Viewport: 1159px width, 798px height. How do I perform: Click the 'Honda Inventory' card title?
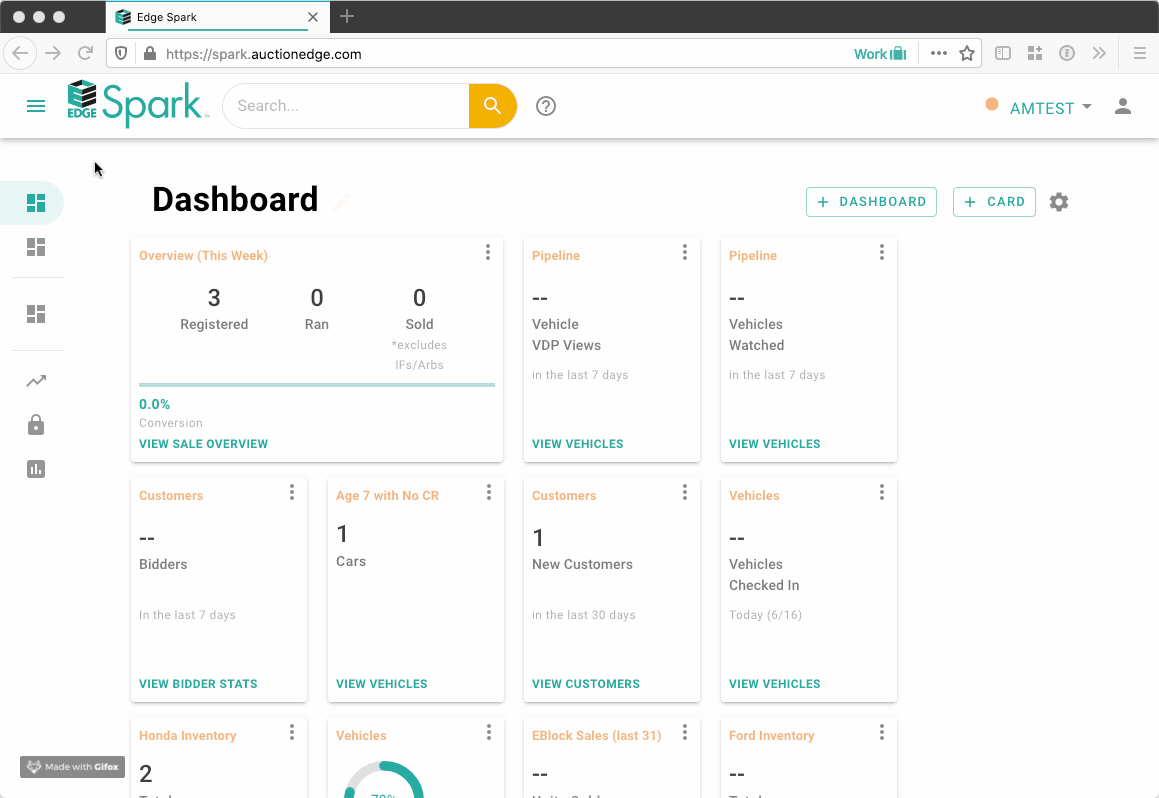point(188,736)
